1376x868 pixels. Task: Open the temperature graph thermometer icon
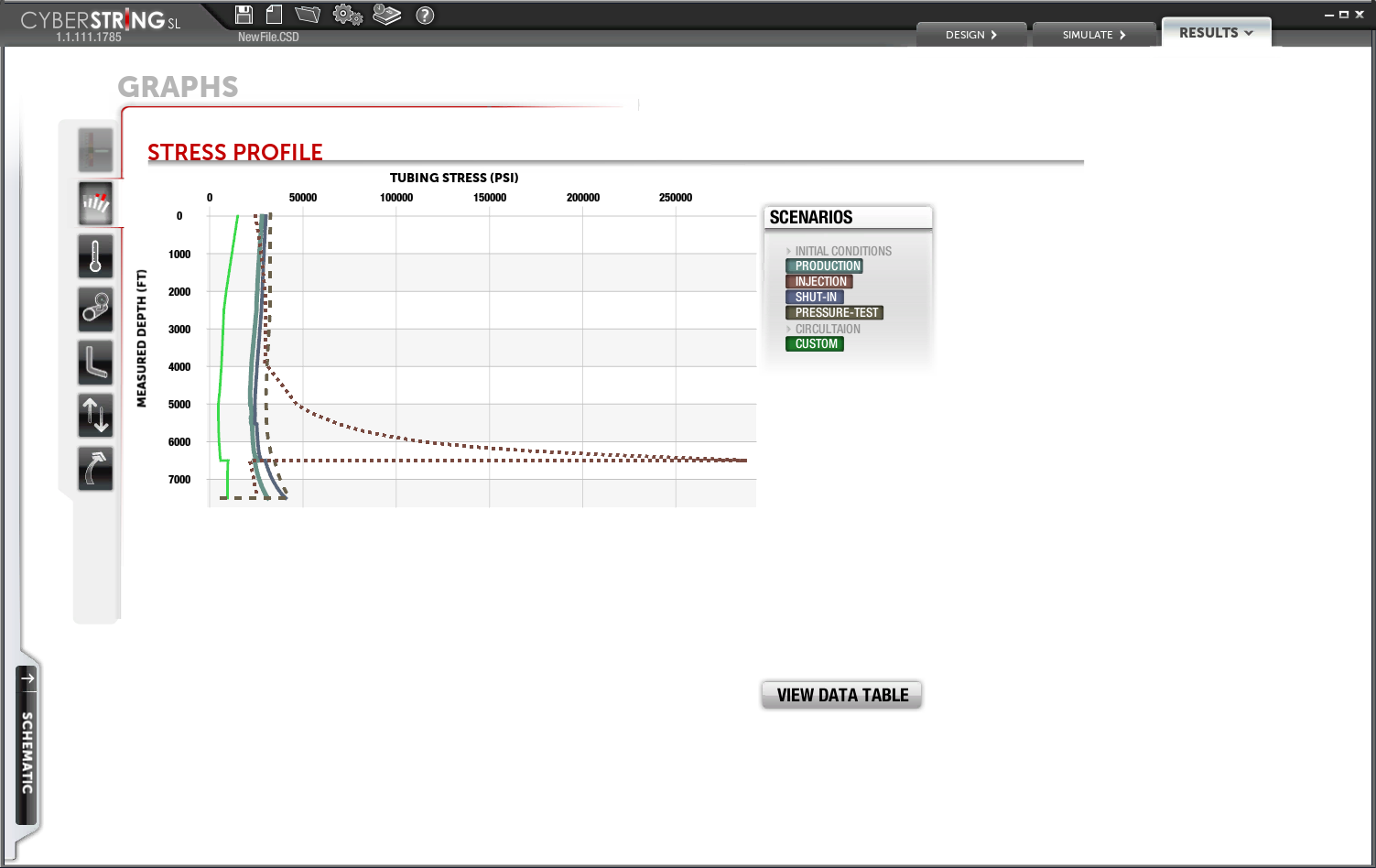click(95, 256)
